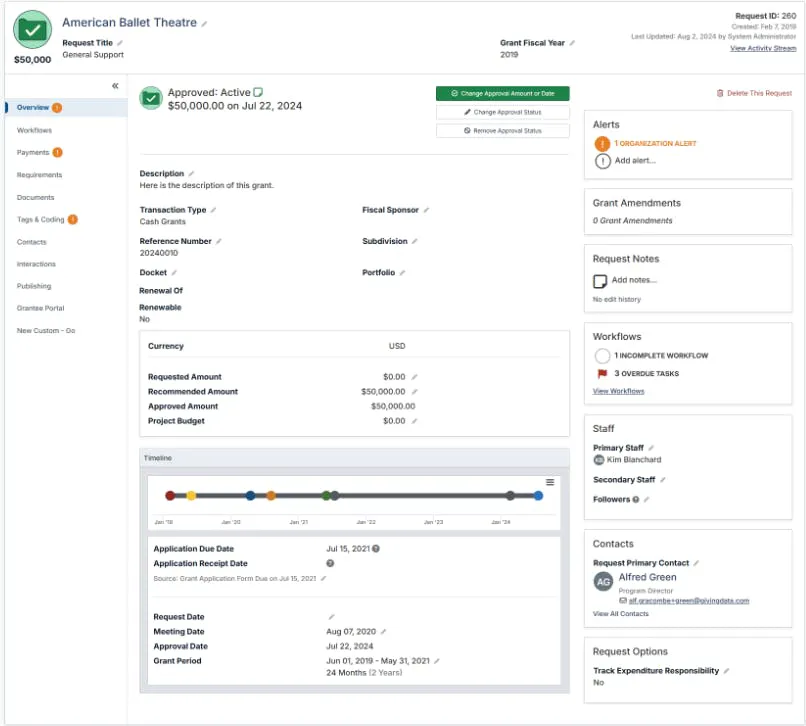Edit Track Expenditure Responsibility pencil
806x726 pixels.
(726, 671)
